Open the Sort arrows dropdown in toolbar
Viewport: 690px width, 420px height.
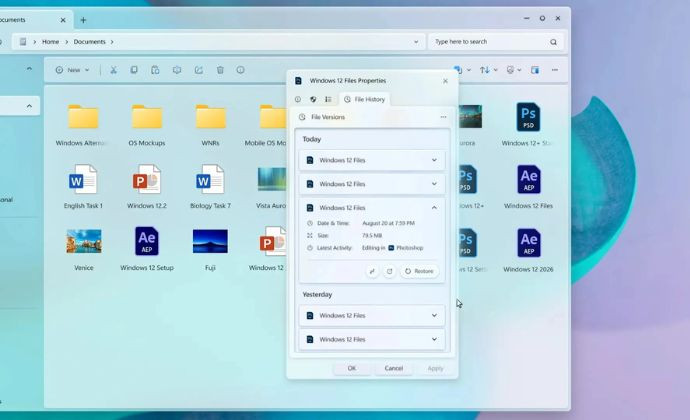[x=488, y=70]
